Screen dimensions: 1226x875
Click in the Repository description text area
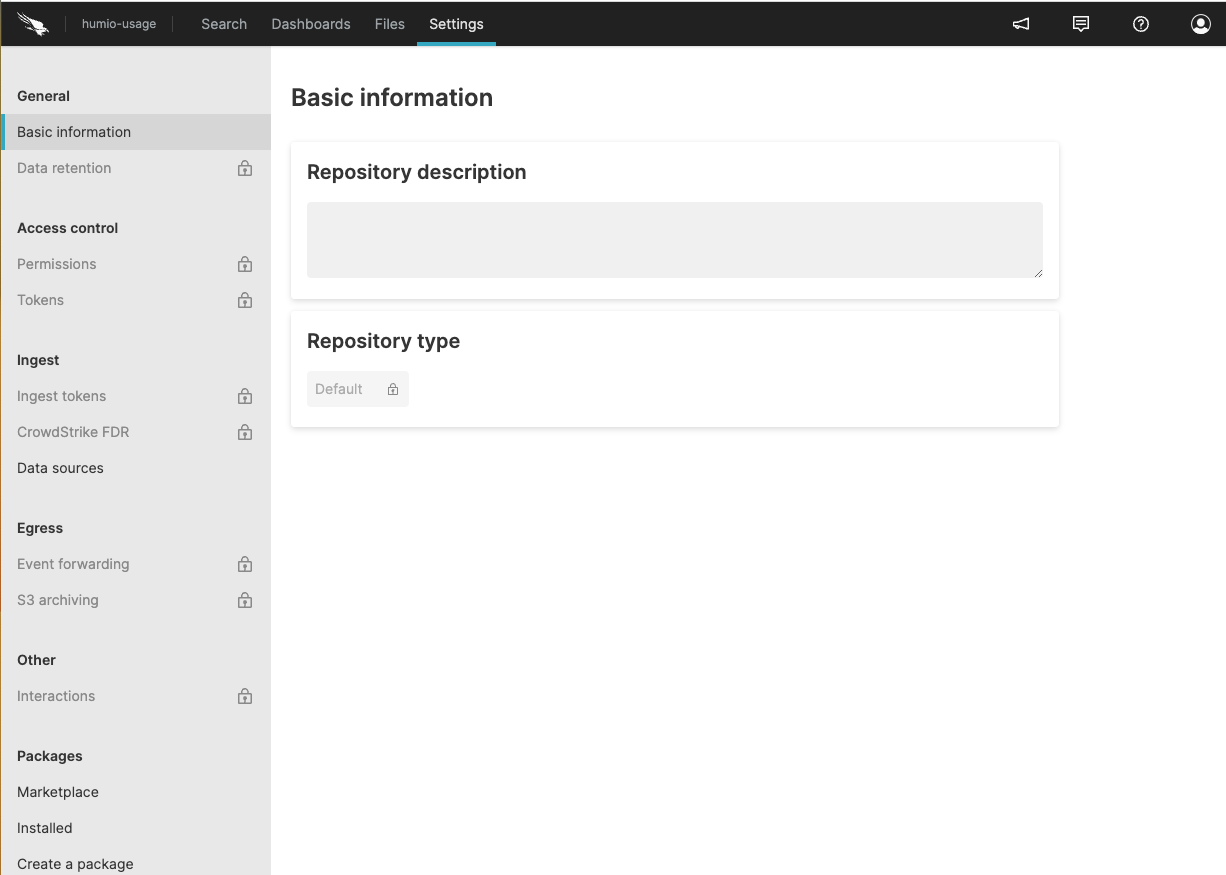pos(674,240)
